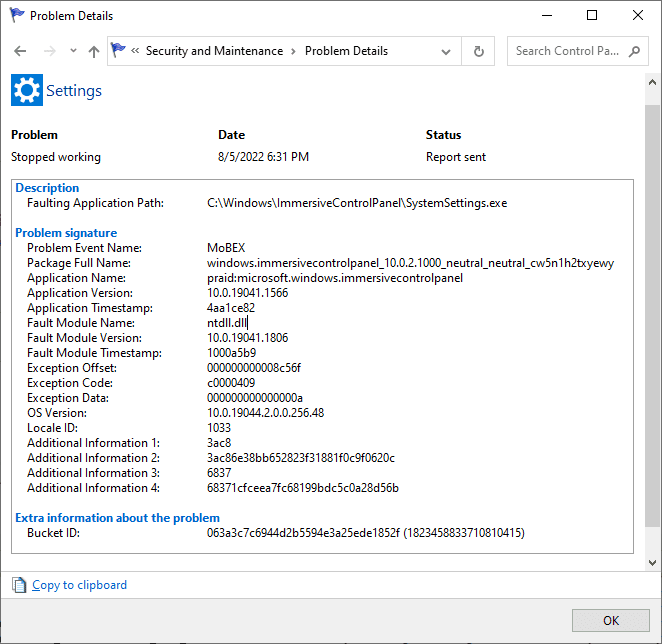Click the window title flag icon

pos(17,15)
